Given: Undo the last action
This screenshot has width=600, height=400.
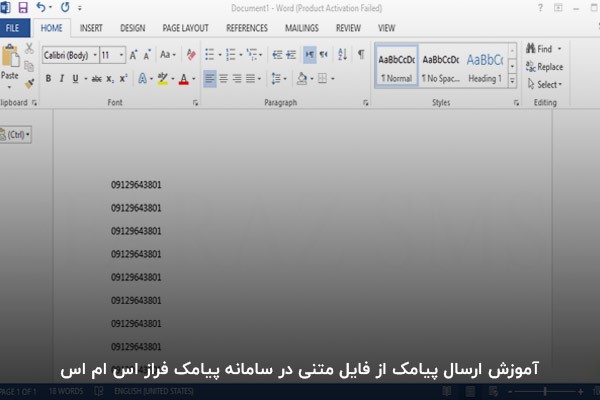Looking at the screenshot, I should (41, 7).
